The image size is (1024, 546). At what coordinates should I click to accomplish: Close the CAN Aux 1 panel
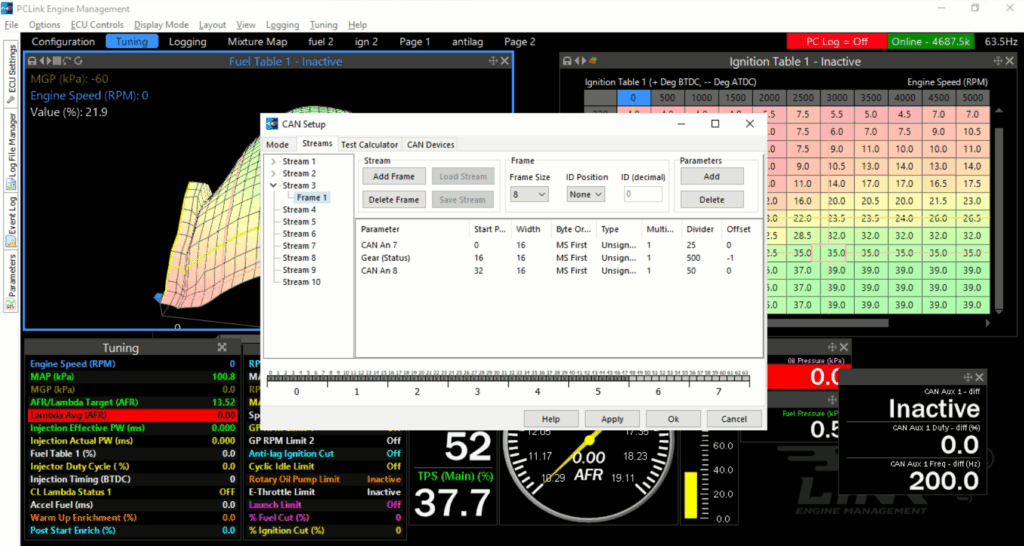pos(979,377)
